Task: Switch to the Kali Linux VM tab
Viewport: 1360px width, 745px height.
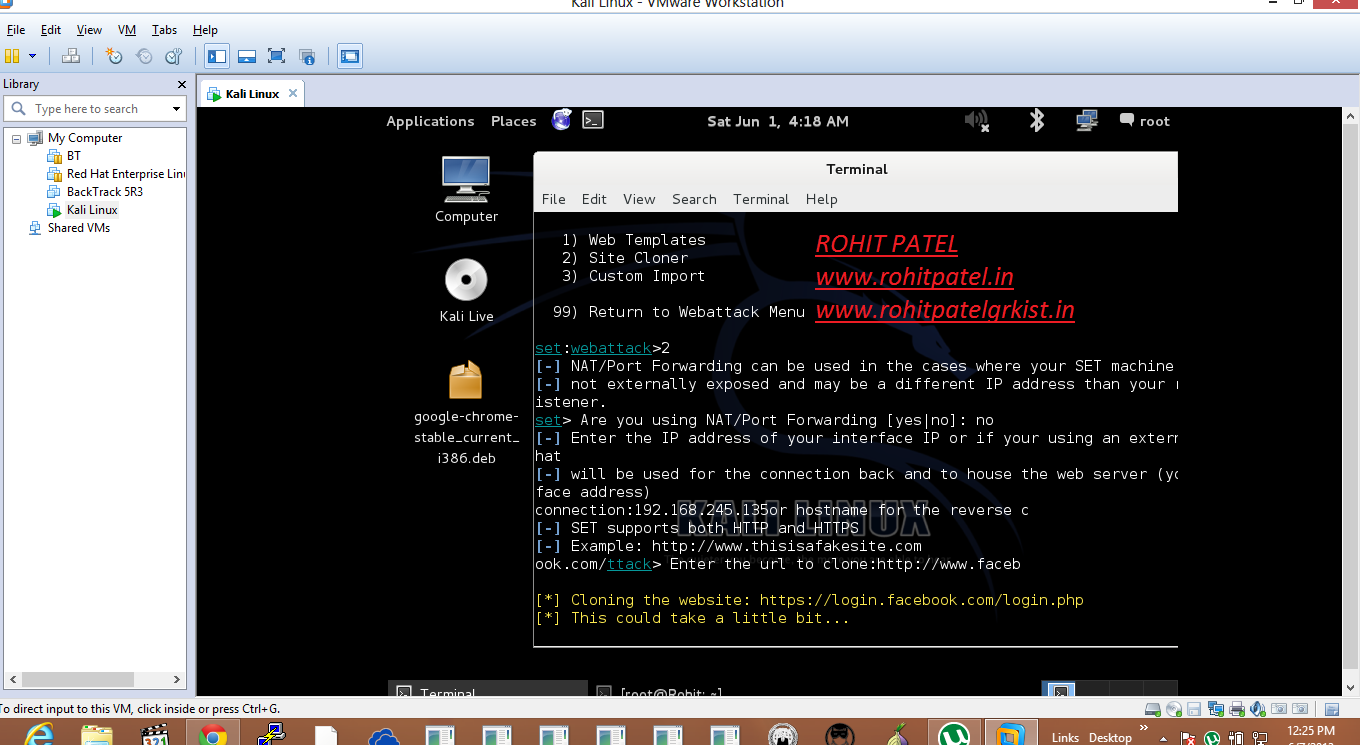Action: pos(252,94)
